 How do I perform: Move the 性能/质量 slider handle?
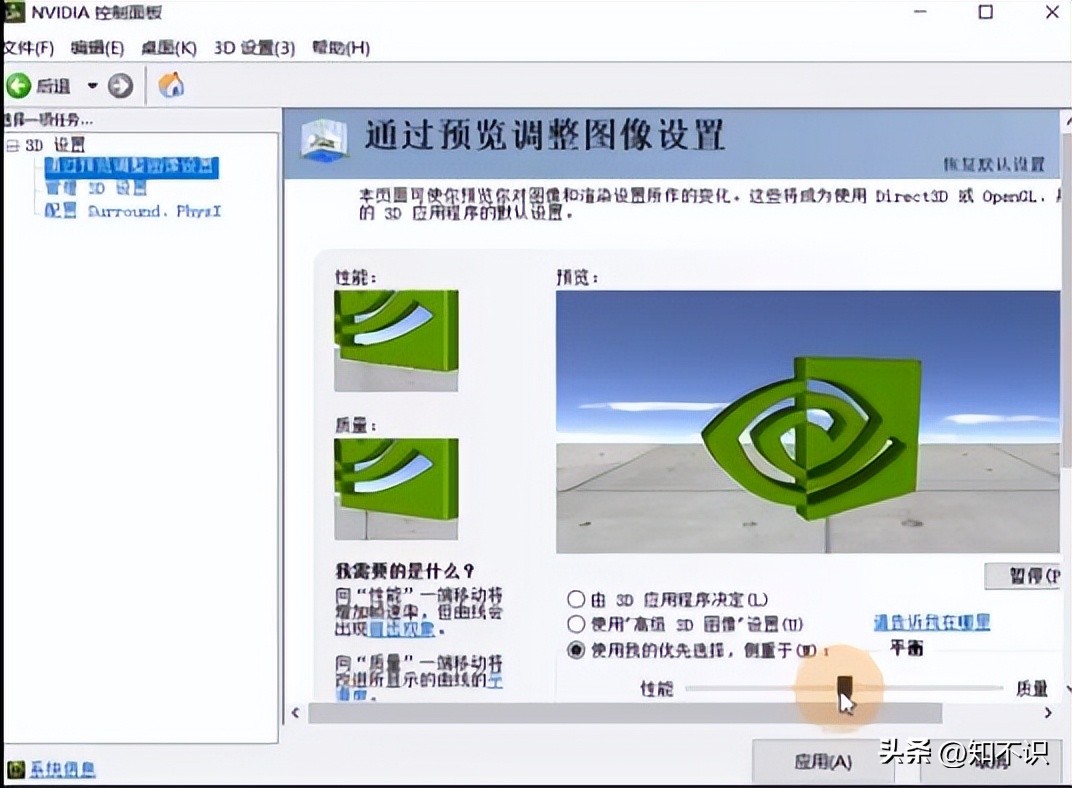[x=845, y=686]
